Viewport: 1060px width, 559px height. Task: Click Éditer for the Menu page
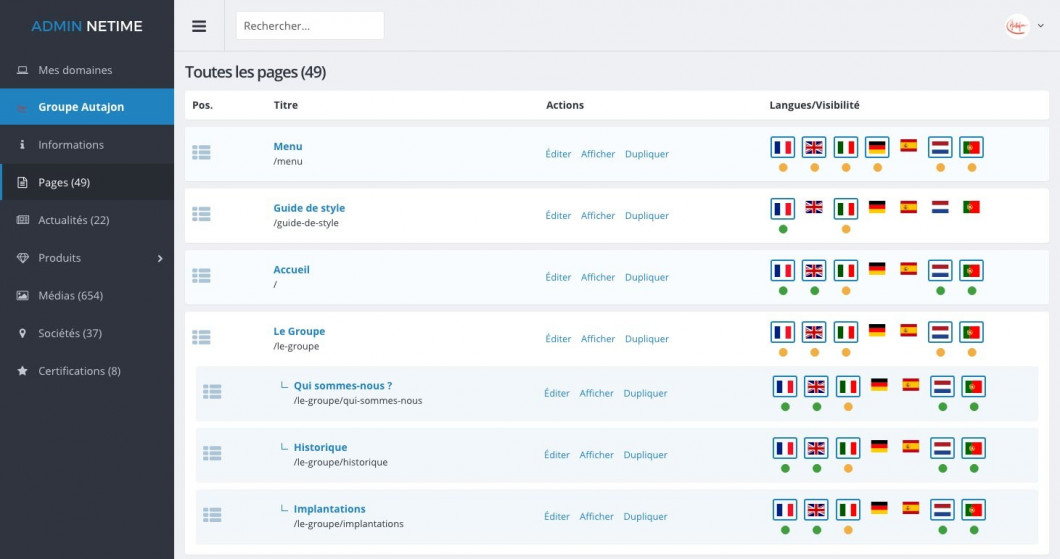pos(558,154)
